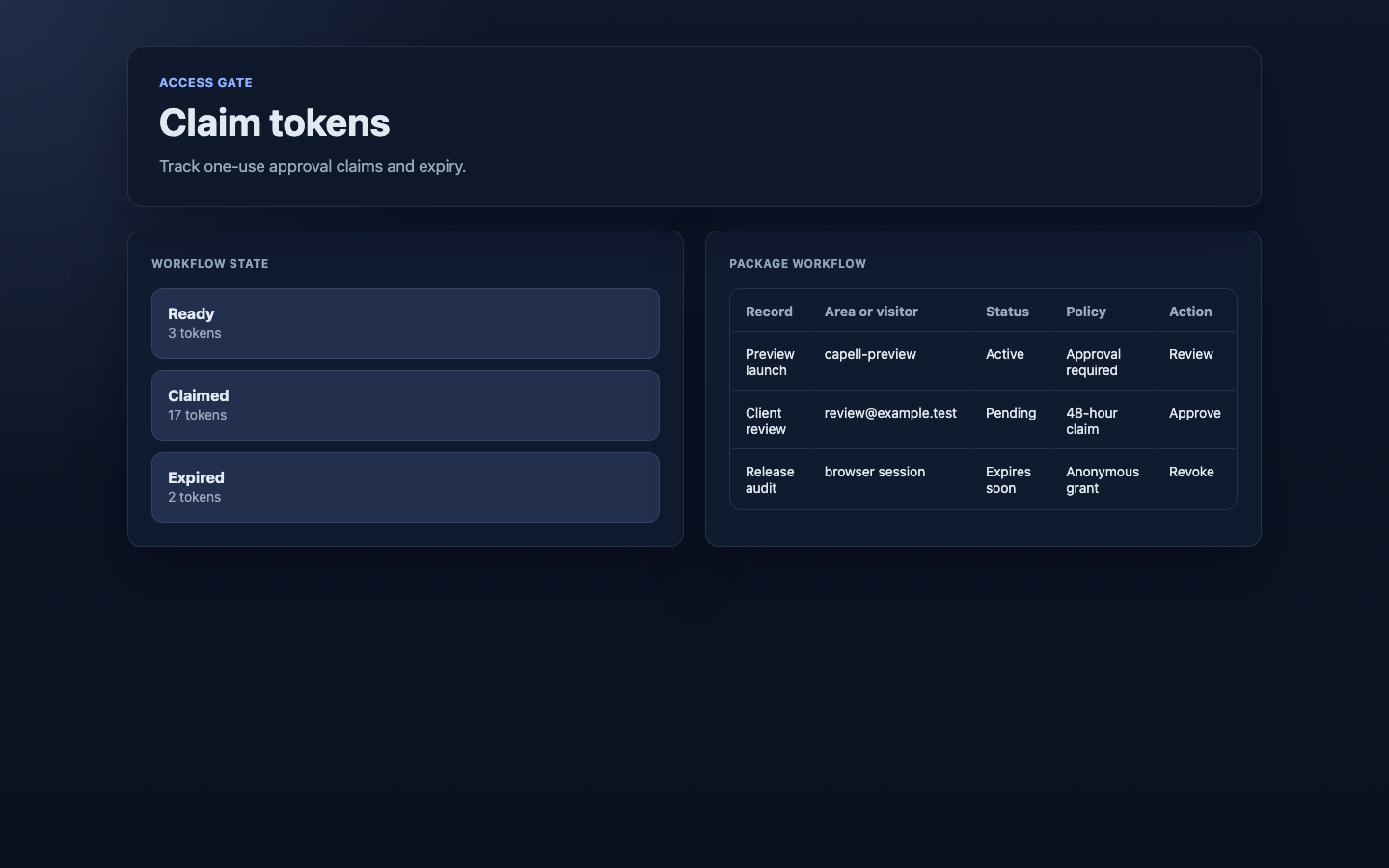Screen dimensions: 1389x868
Task: Select the Preview launch record cell
Action: tap(771, 362)
